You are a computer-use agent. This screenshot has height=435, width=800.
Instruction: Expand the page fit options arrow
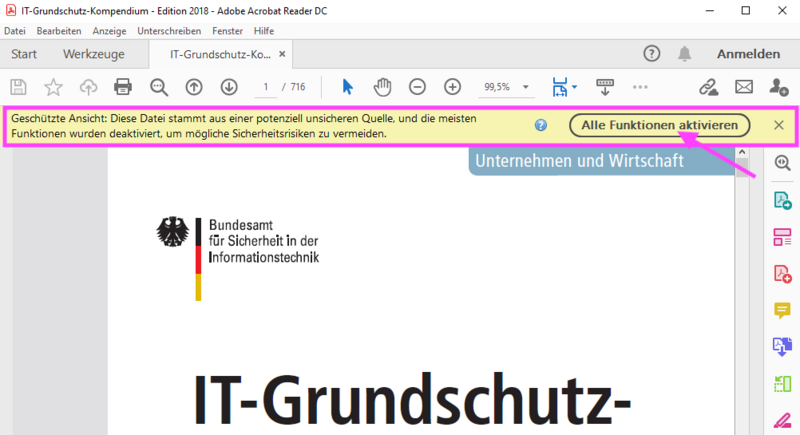click(x=574, y=87)
